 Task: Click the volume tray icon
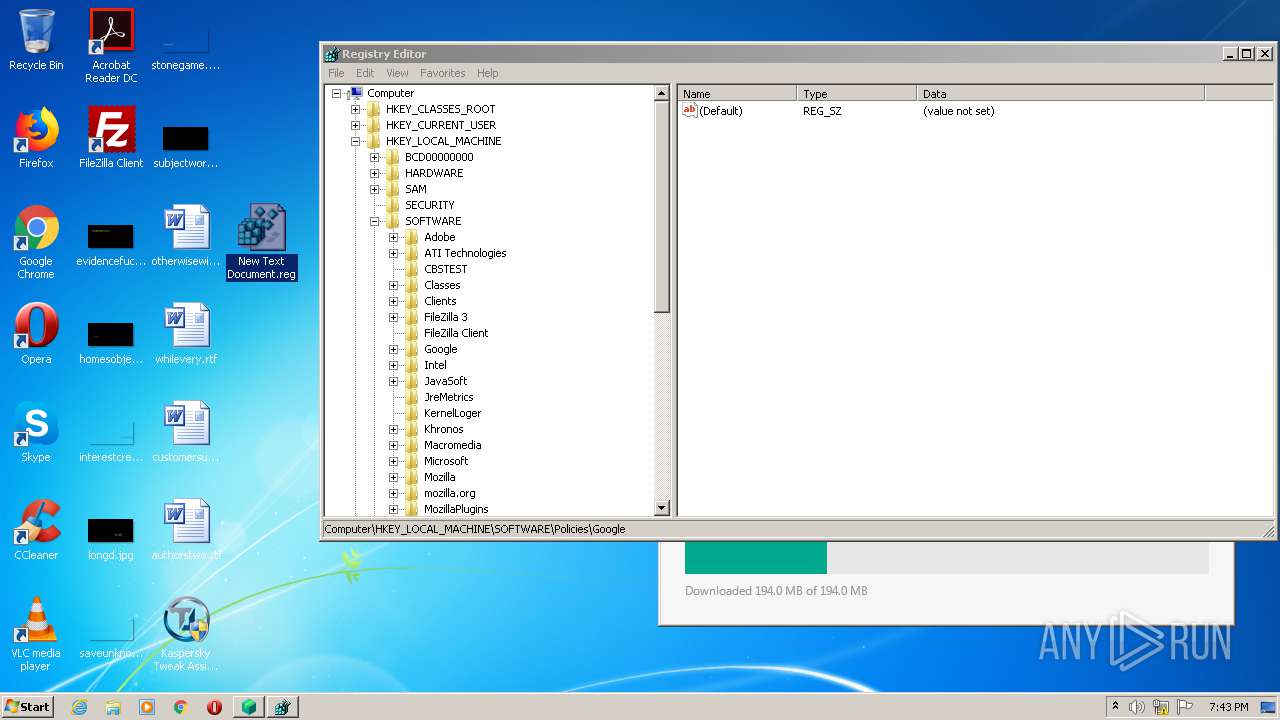(x=1137, y=707)
